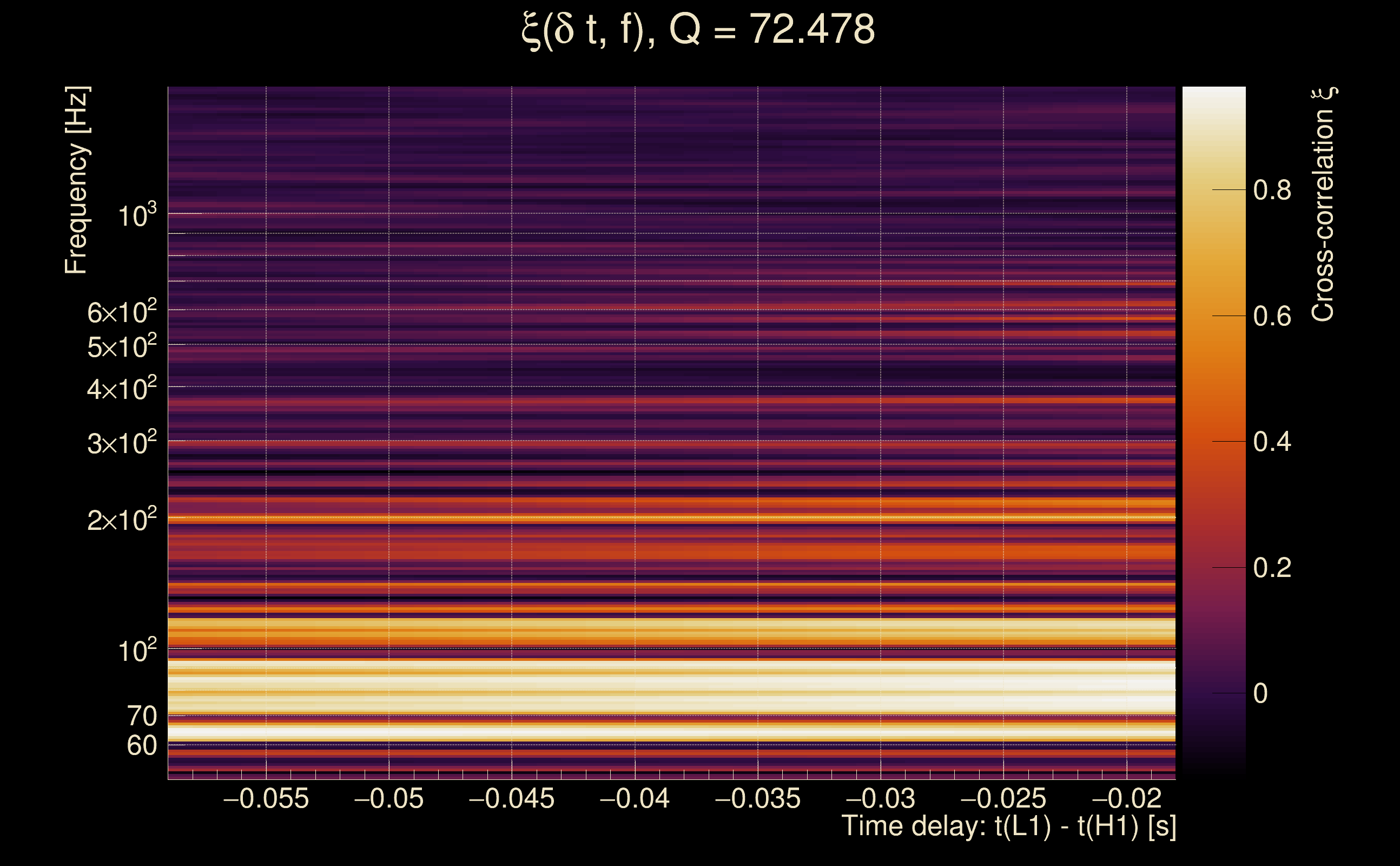Click the −0.04 x-axis tick label
1400x866 pixels.
(x=635, y=798)
